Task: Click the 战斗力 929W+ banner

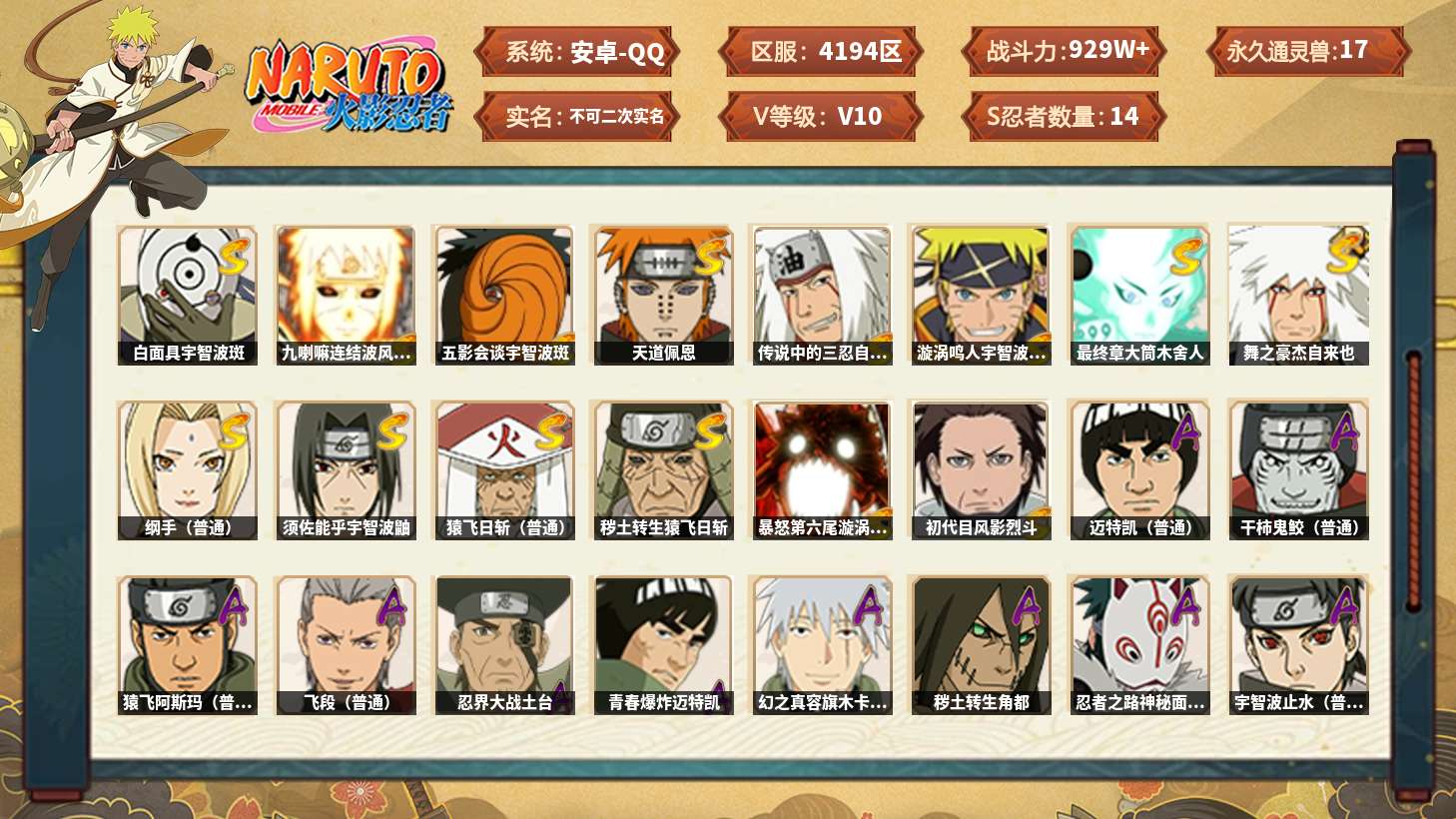Action: coord(1064,52)
